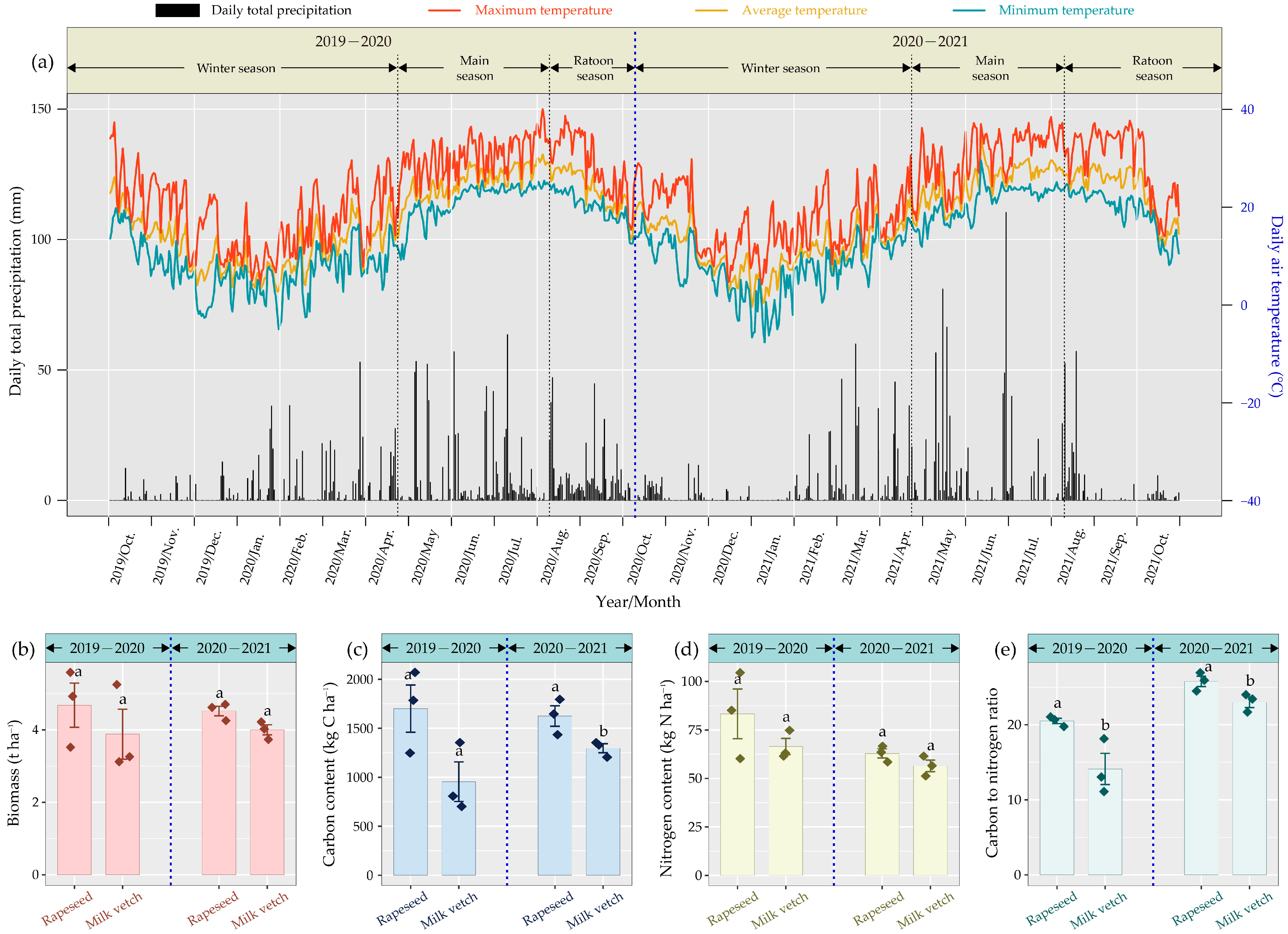The image size is (1288, 934).
Task: Click the x-axis tick label '2020/May'
Action: [424, 556]
